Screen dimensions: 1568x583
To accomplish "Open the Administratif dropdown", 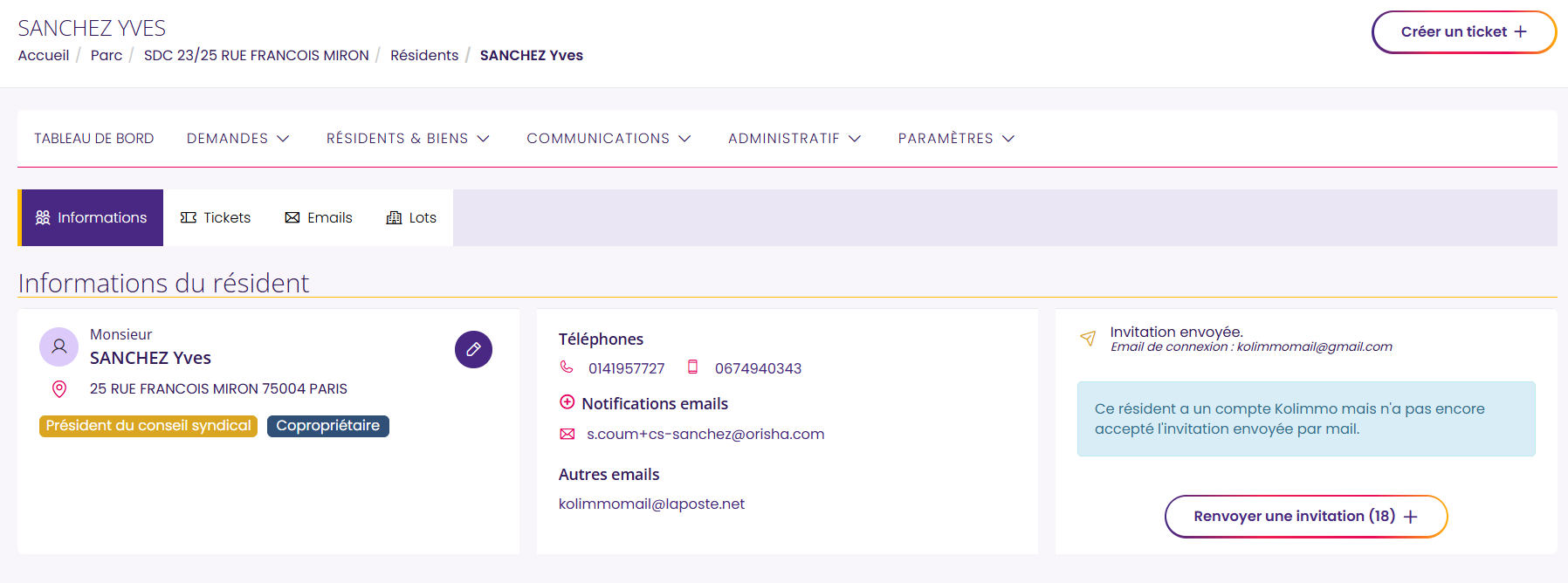I will tap(794, 139).
